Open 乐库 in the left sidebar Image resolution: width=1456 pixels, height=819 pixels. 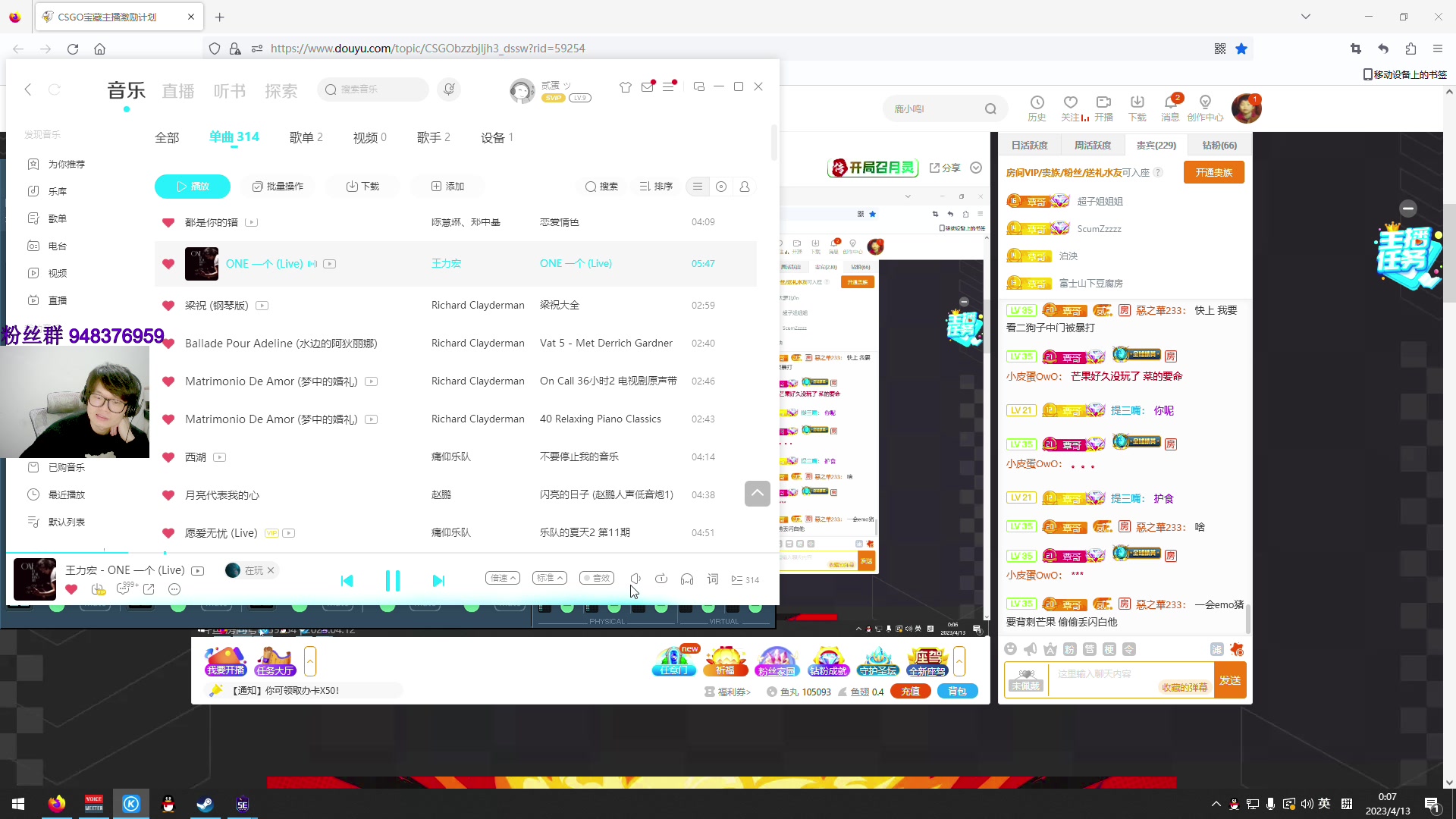(x=58, y=192)
